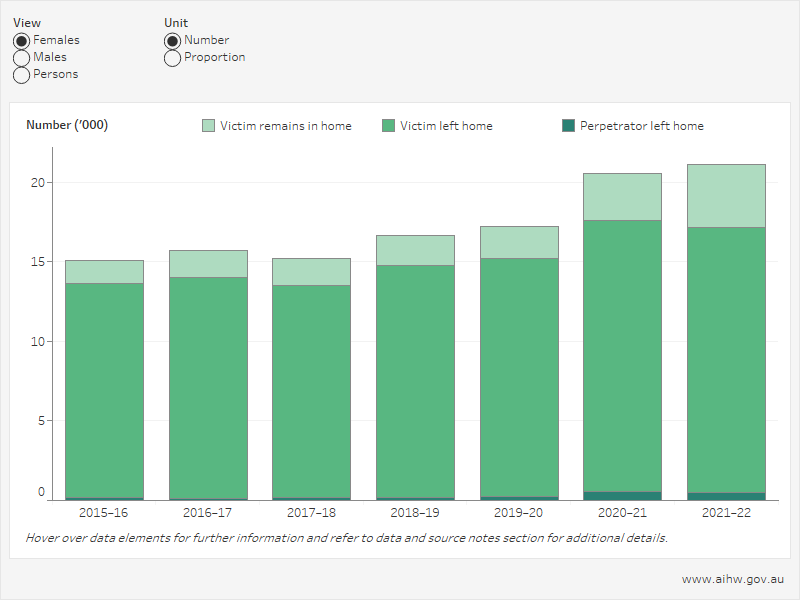Image resolution: width=800 pixels, height=600 pixels.
Task: Select the Males view option
Action: [21, 58]
